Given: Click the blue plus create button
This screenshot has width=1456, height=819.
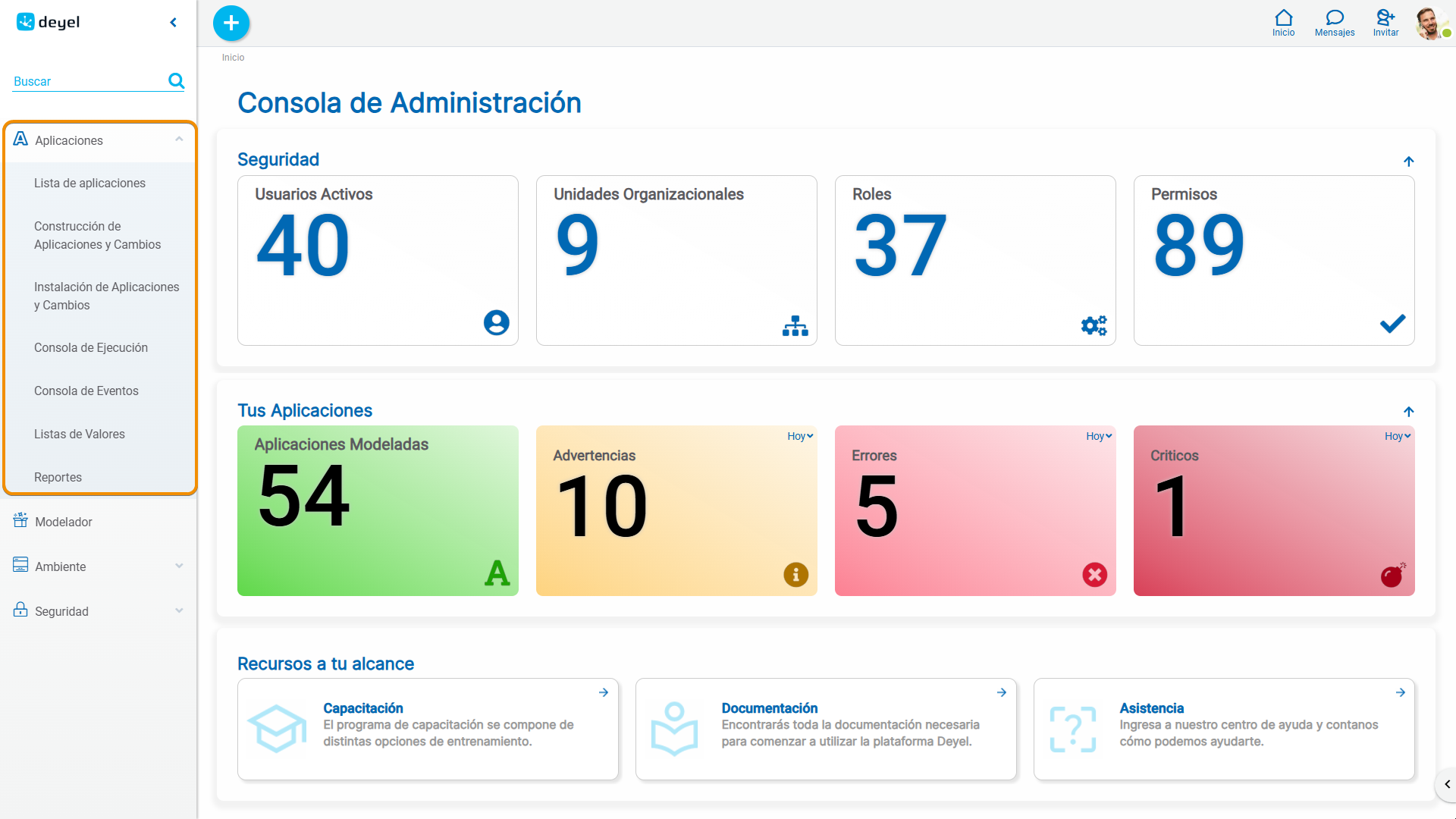Looking at the screenshot, I should (x=231, y=23).
